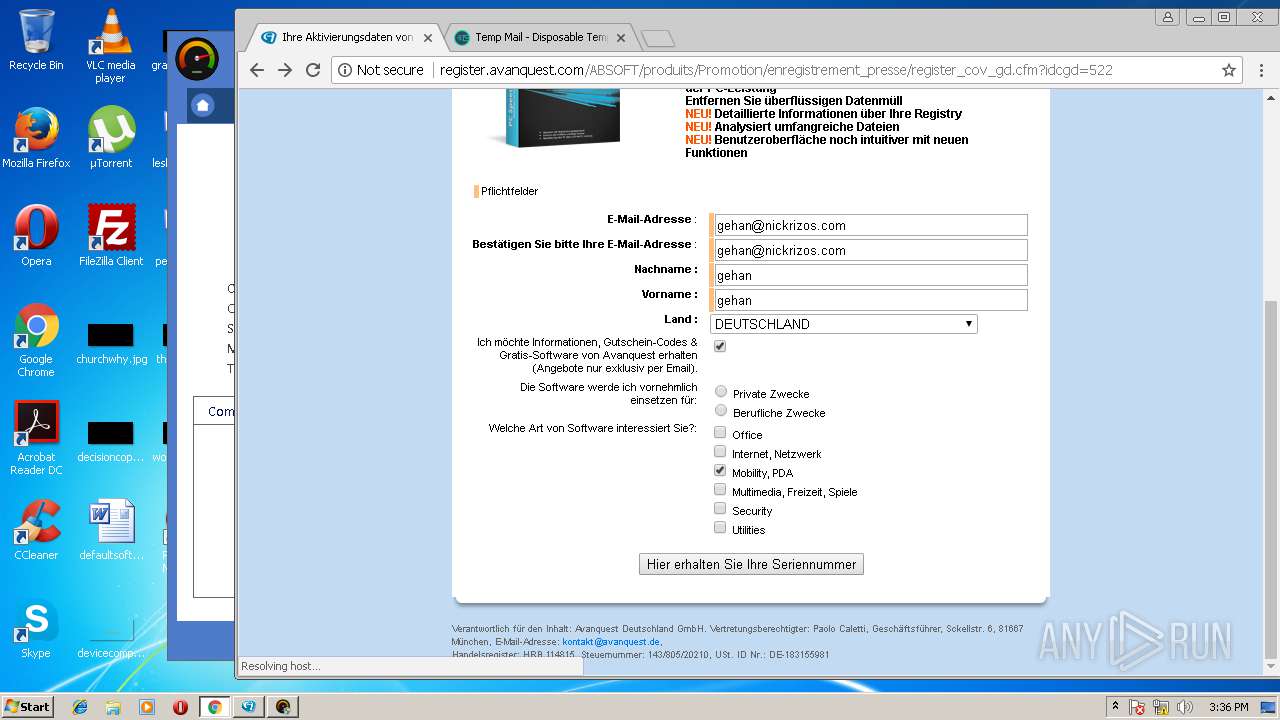Open volume control in system tray
The height and width of the screenshot is (720, 1280).
point(1186,707)
